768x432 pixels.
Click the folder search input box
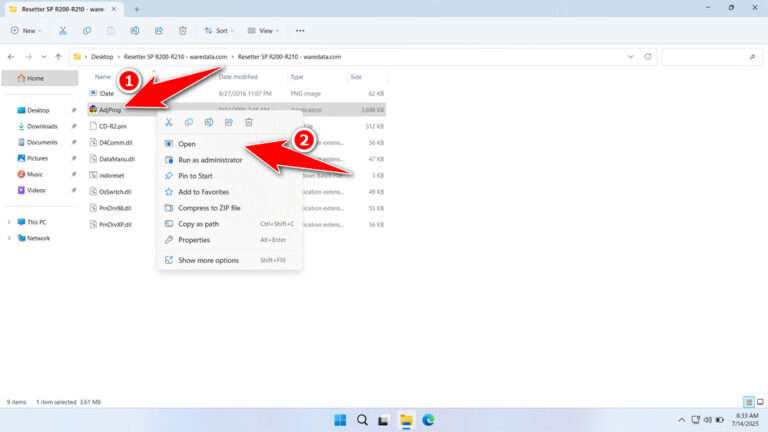pos(708,57)
